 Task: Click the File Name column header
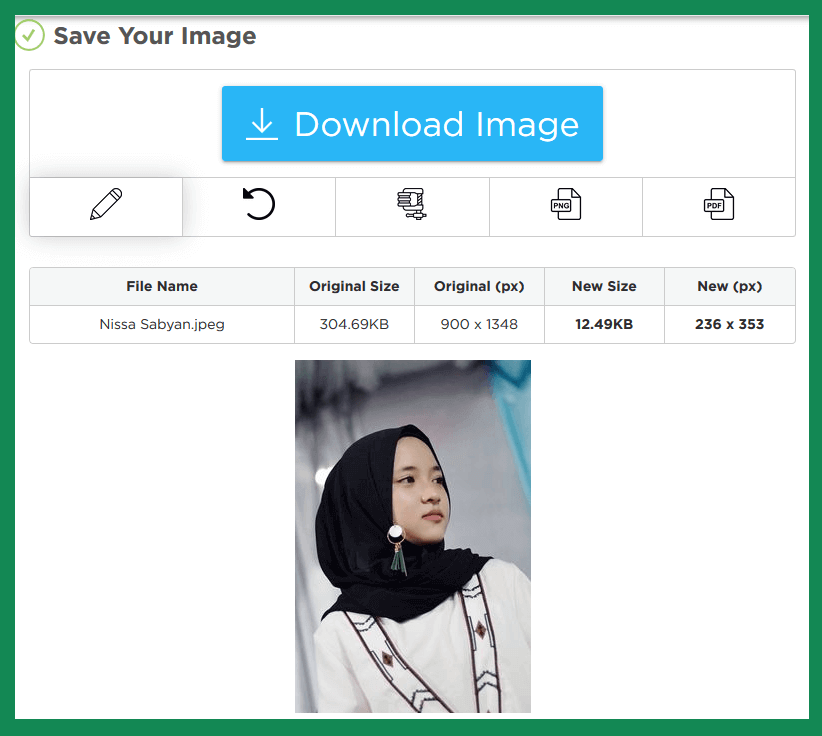tap(161, 286)
